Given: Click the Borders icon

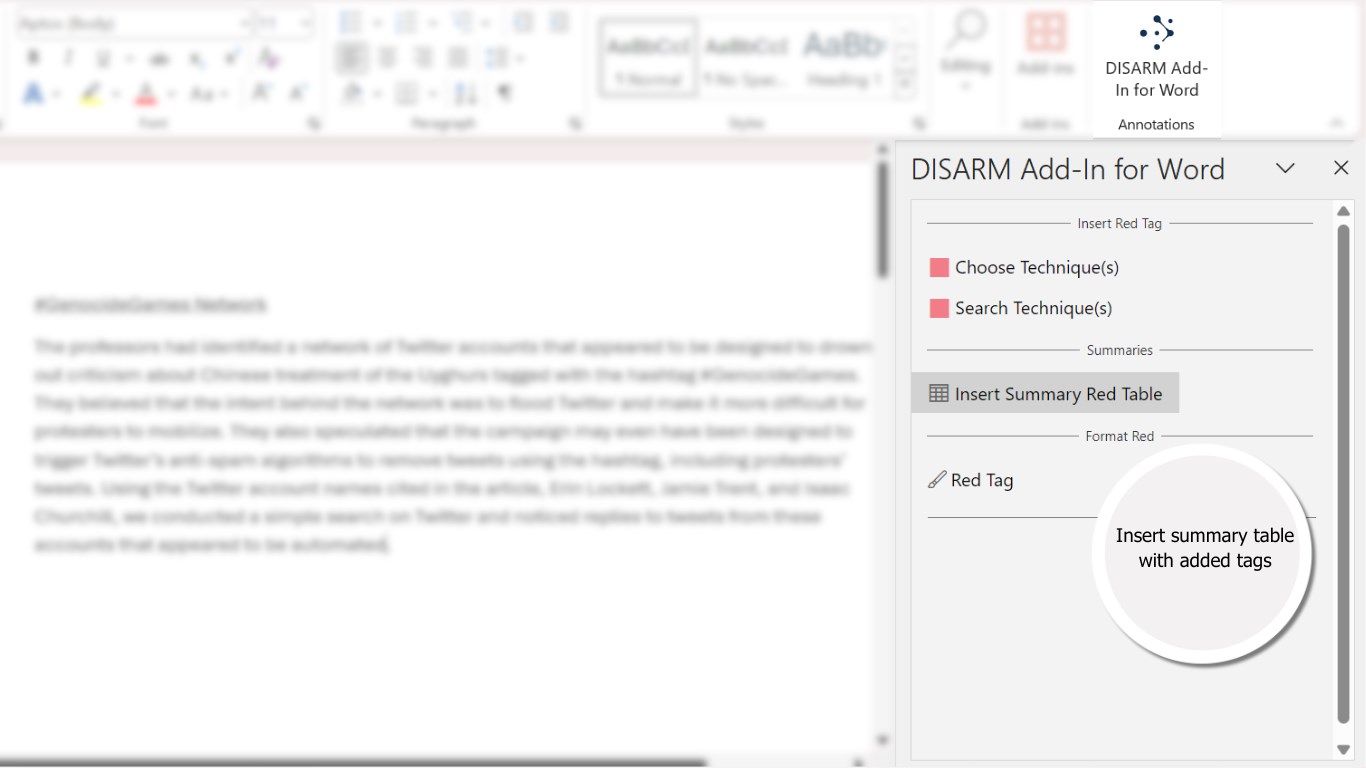Looking at the screenshot, I should click(x=406, y=94).
